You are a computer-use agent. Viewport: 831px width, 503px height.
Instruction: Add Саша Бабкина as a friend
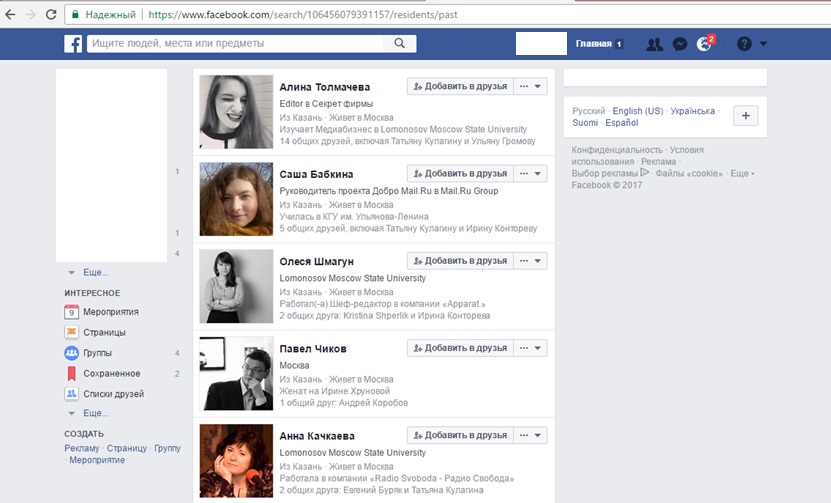click(460, 174)
